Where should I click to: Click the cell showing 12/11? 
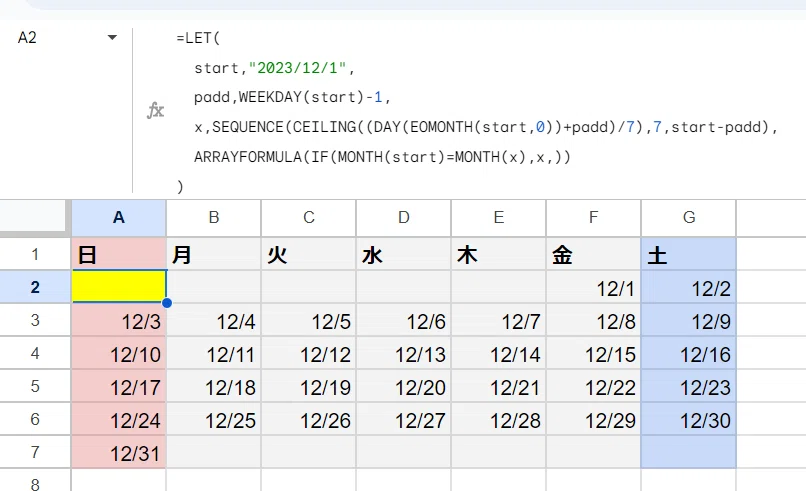pyautogui.click(x=214, y=353)
